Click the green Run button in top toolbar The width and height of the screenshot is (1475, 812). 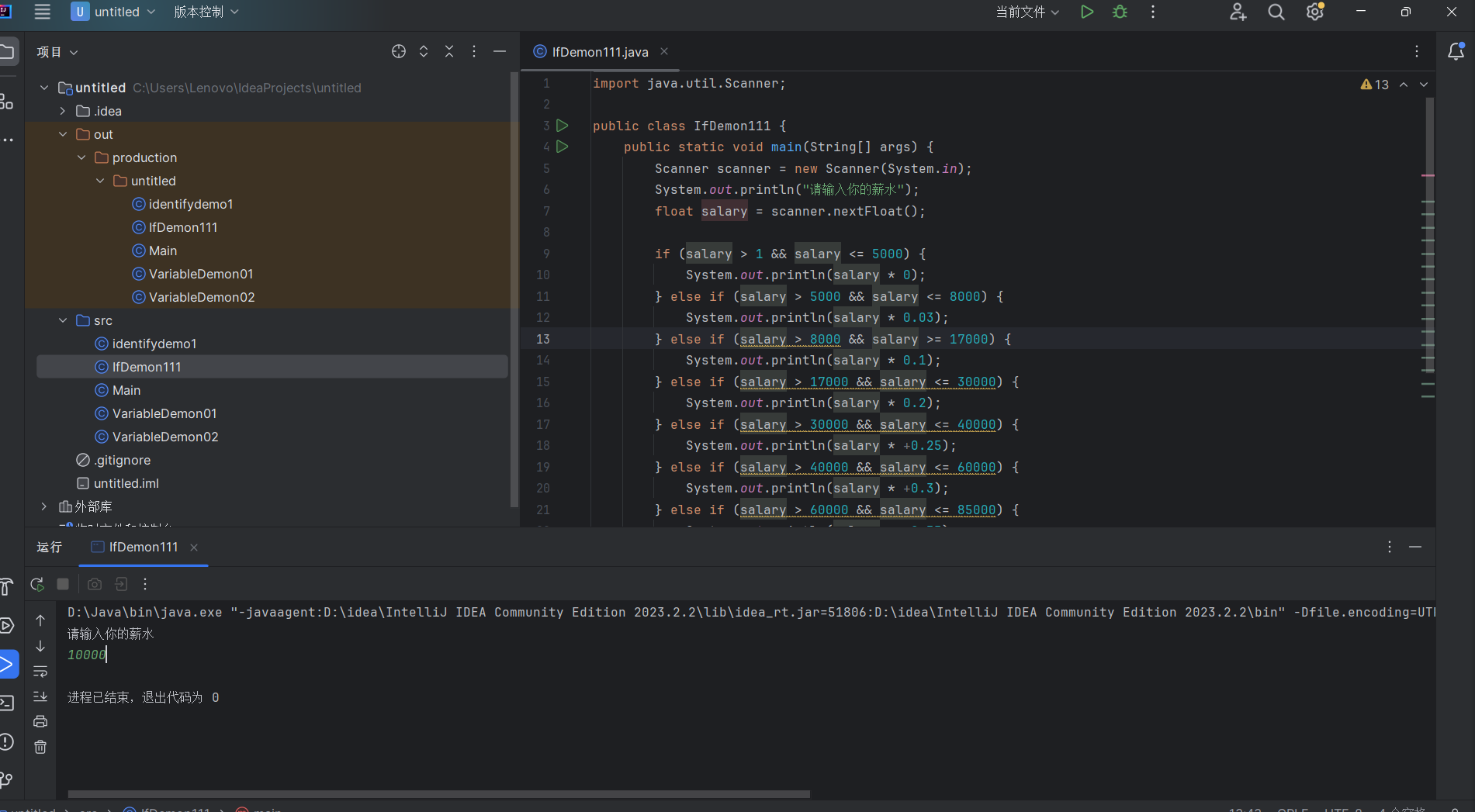(x=1087, y=12)
